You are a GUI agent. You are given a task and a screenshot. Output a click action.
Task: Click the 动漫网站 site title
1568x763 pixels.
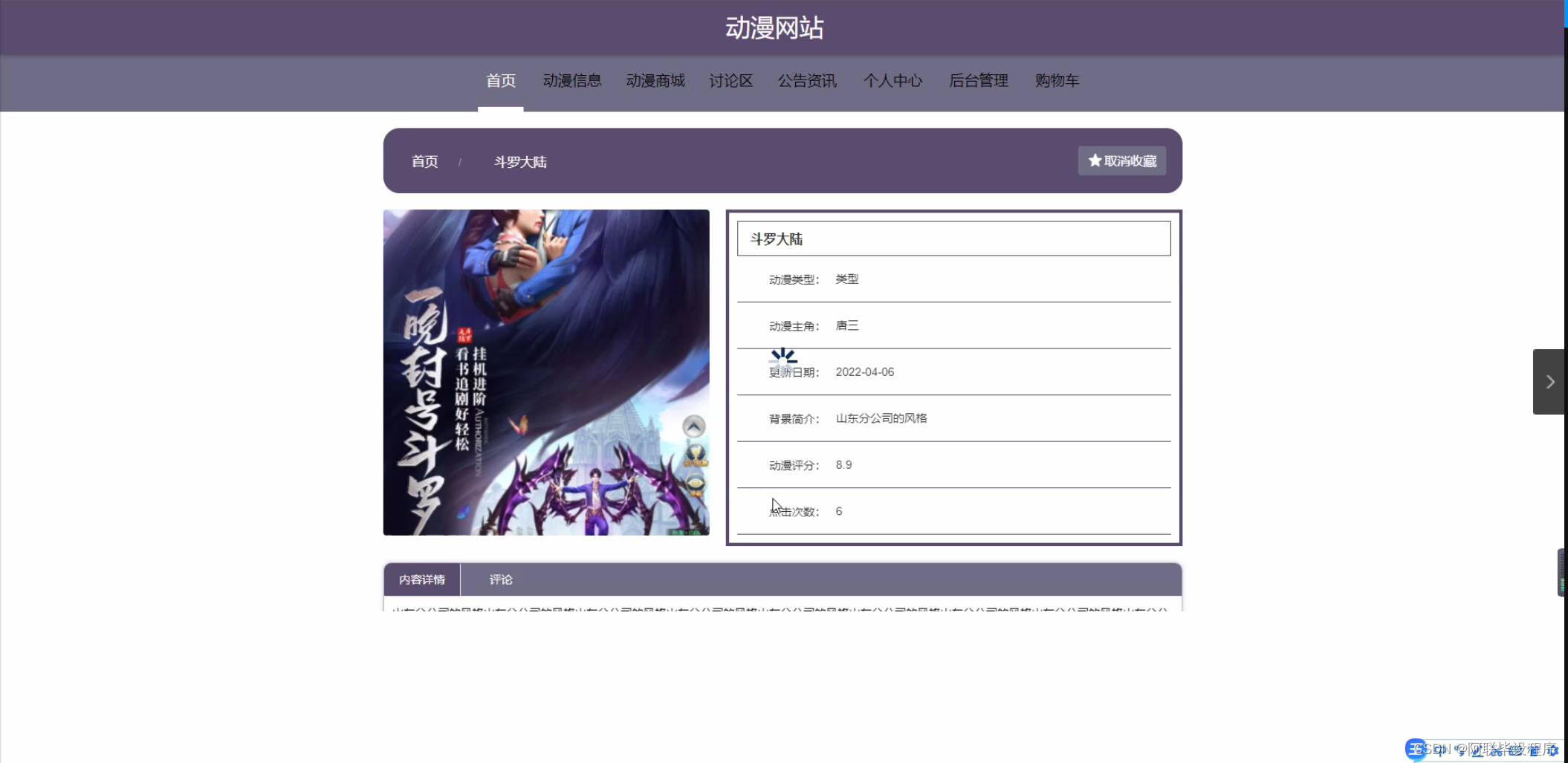point(774,28)
